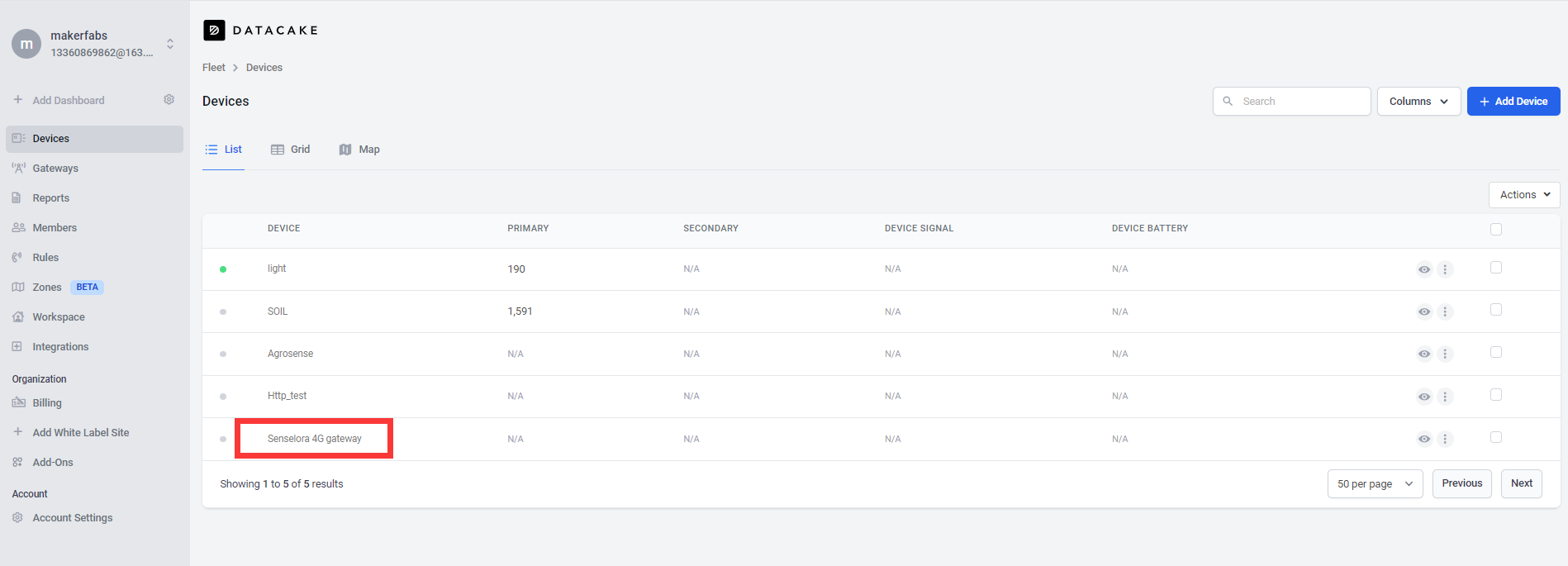
Task: Switch to the Grid view tab
Action: [290, 150]
